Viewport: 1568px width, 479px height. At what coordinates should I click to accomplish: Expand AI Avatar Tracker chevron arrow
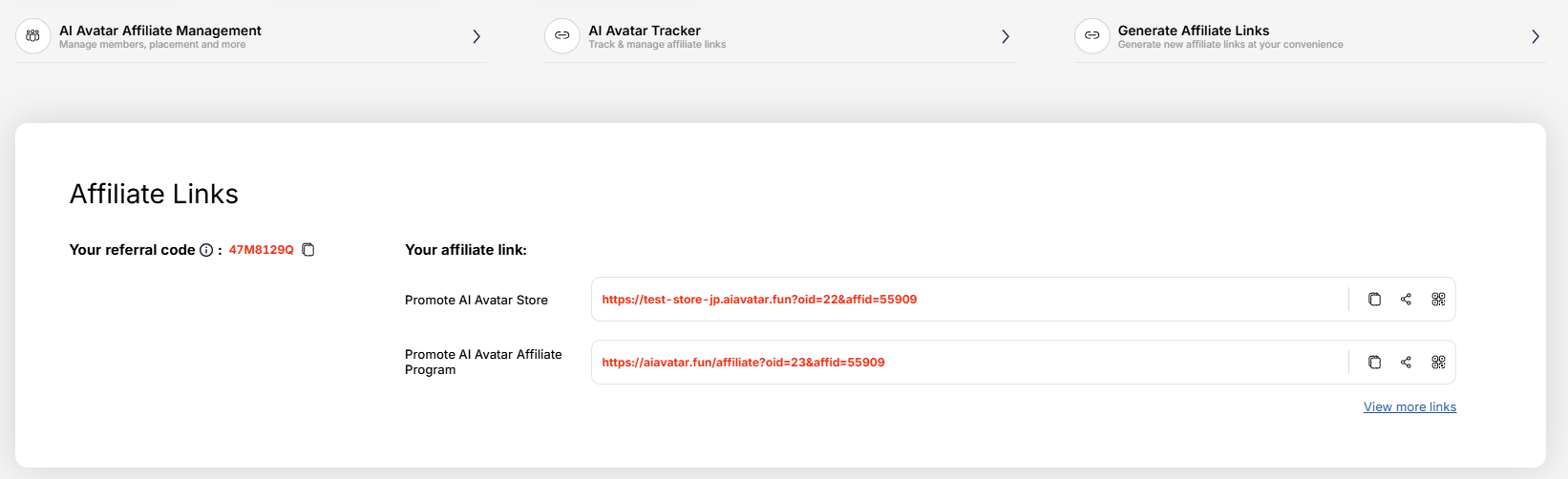[x=1006, y=36]
